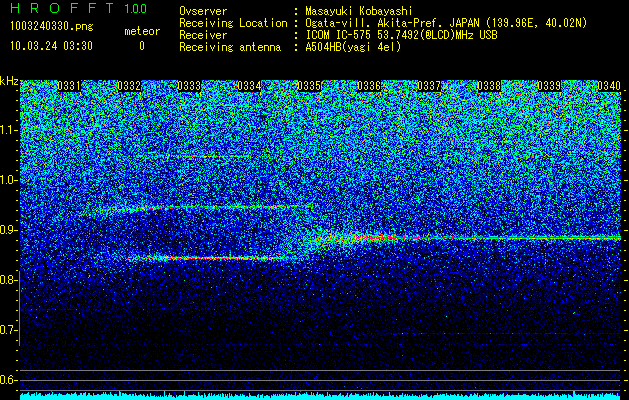The width and height of the screenshot is (629, 400).
Task: Click the 0337 time marker
Action: point(429,86)
